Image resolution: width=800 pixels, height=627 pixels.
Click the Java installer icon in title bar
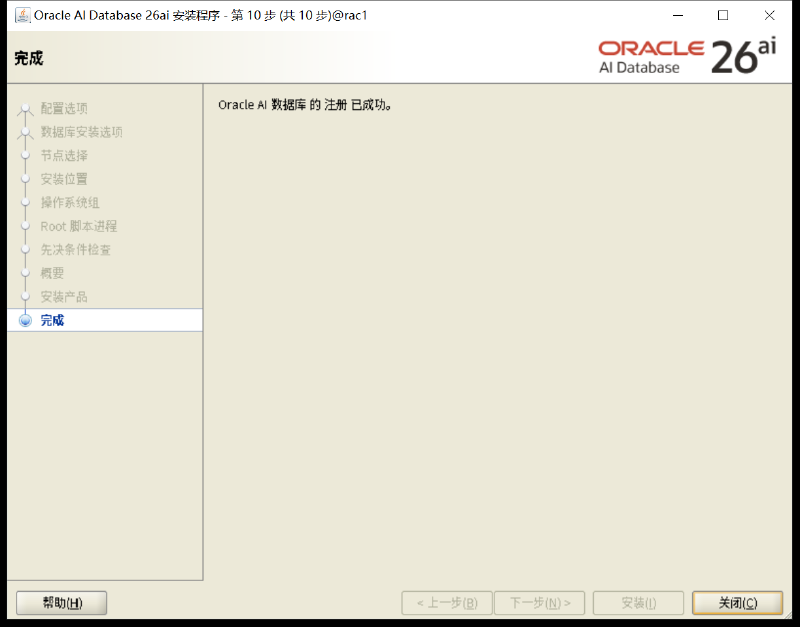click(22, 15)
